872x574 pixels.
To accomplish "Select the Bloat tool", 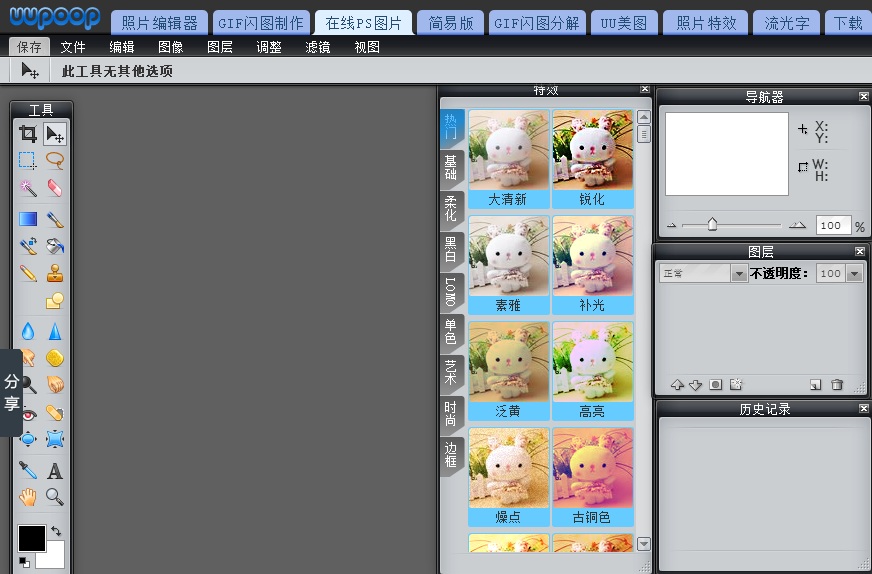I will (28, 439).
